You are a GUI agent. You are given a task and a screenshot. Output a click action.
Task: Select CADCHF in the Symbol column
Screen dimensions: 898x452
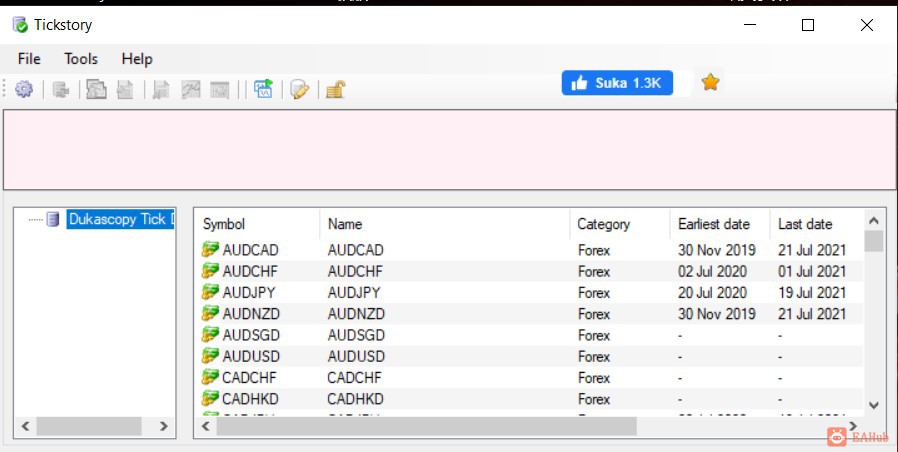point(249,378)
